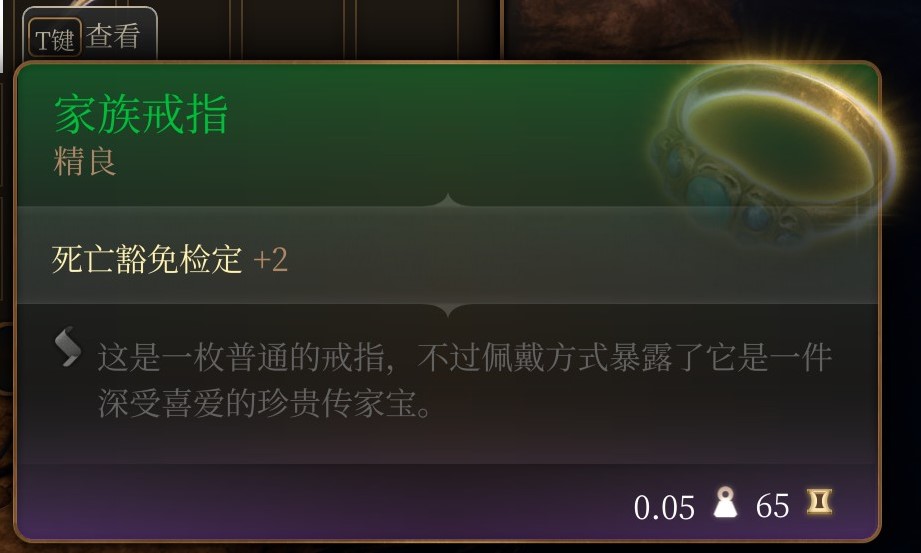This screenshot has height=553, width=921.
Task: Select the 查看 inspect prompt
Action: pos(113,36)
